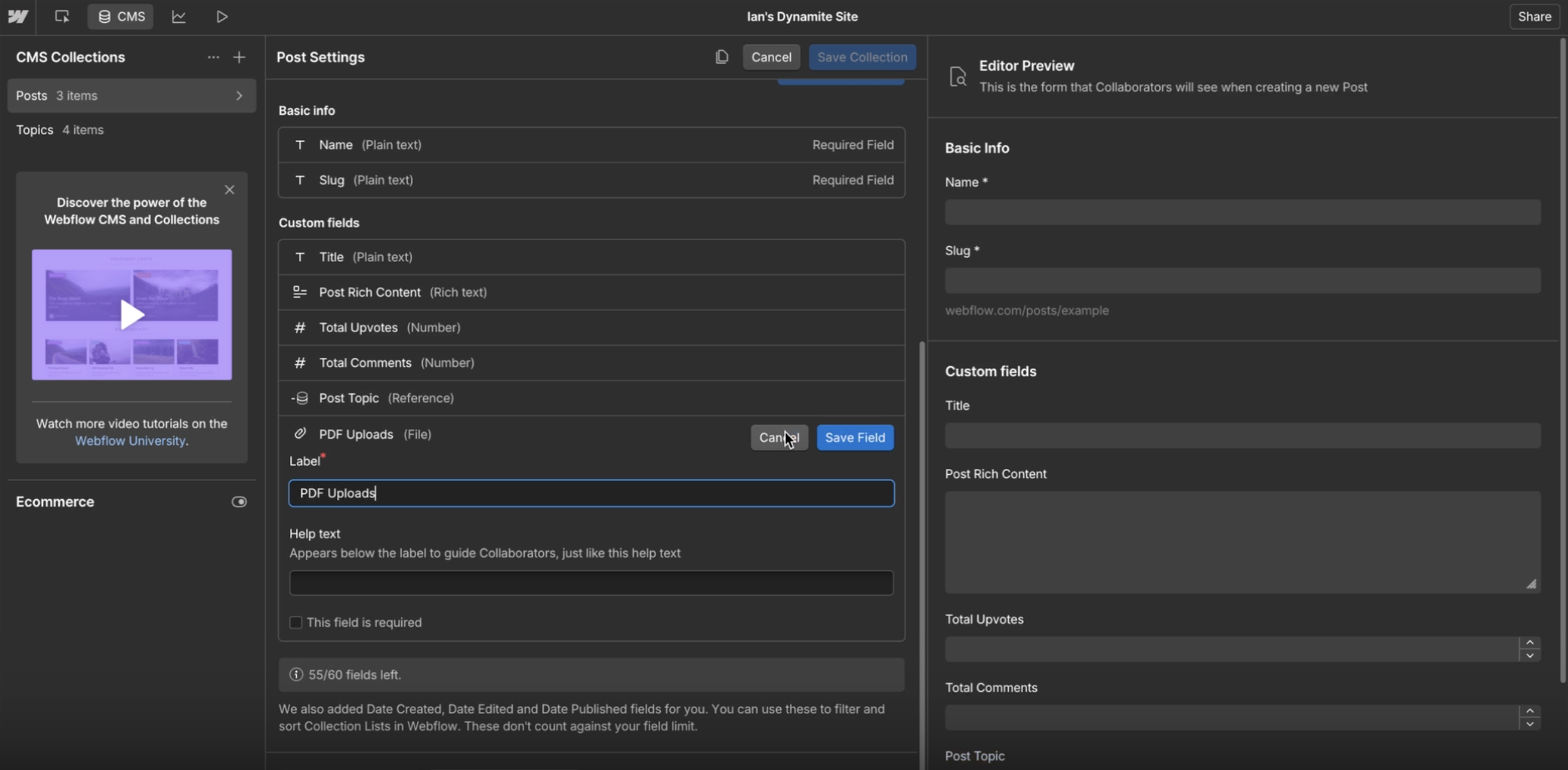Click Total Comments number icon
The image size is (1568, 770).
click(x=299, y=363)
